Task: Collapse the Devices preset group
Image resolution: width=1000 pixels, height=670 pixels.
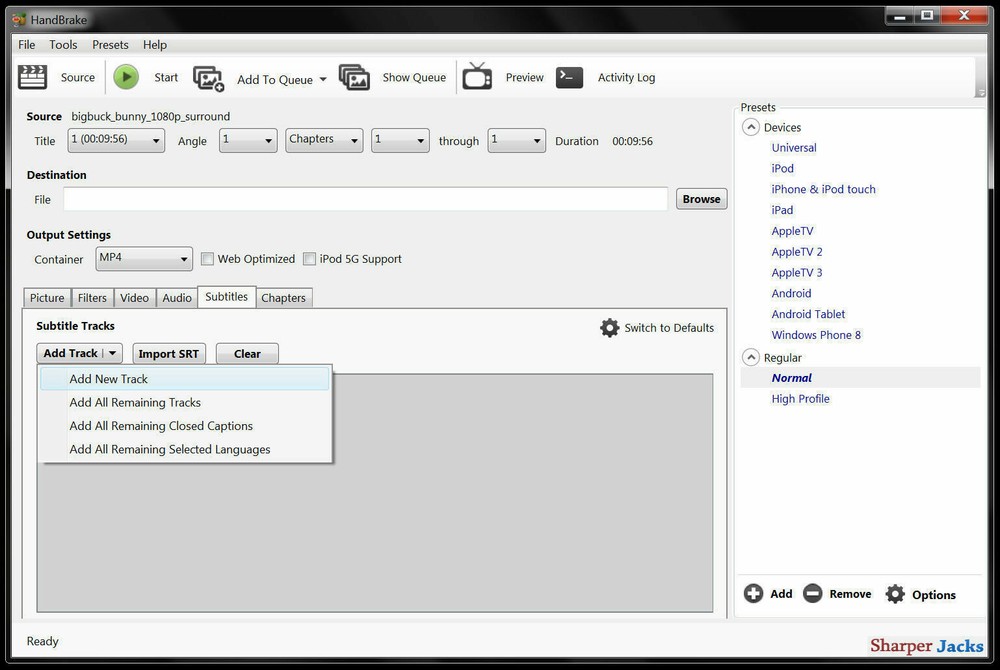Action: (751, 127)
